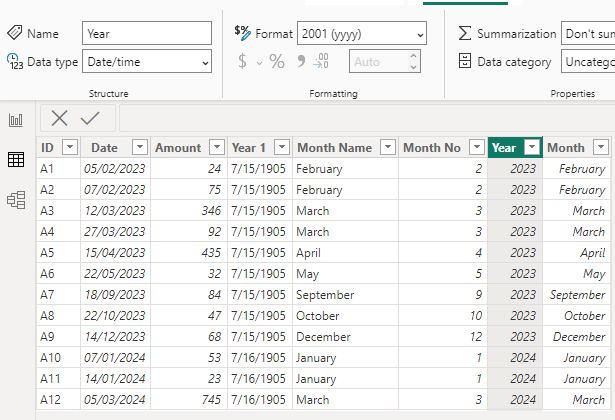615x420 pixels.
Task: Open filter dropdown for Date column
Action: pos(140,147)
